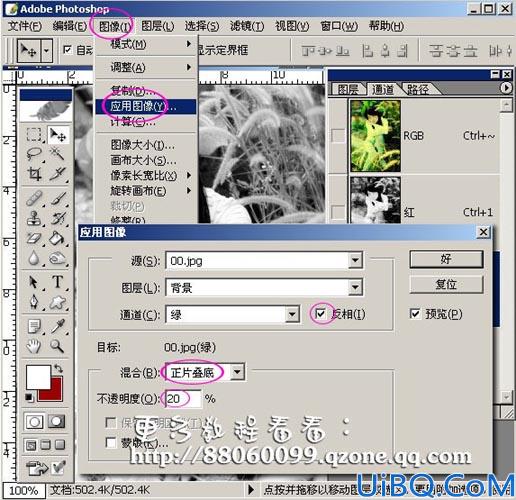Select the Eyedropper tool
Viewport: 516px width, 500px height.
(x=57, y=327)
